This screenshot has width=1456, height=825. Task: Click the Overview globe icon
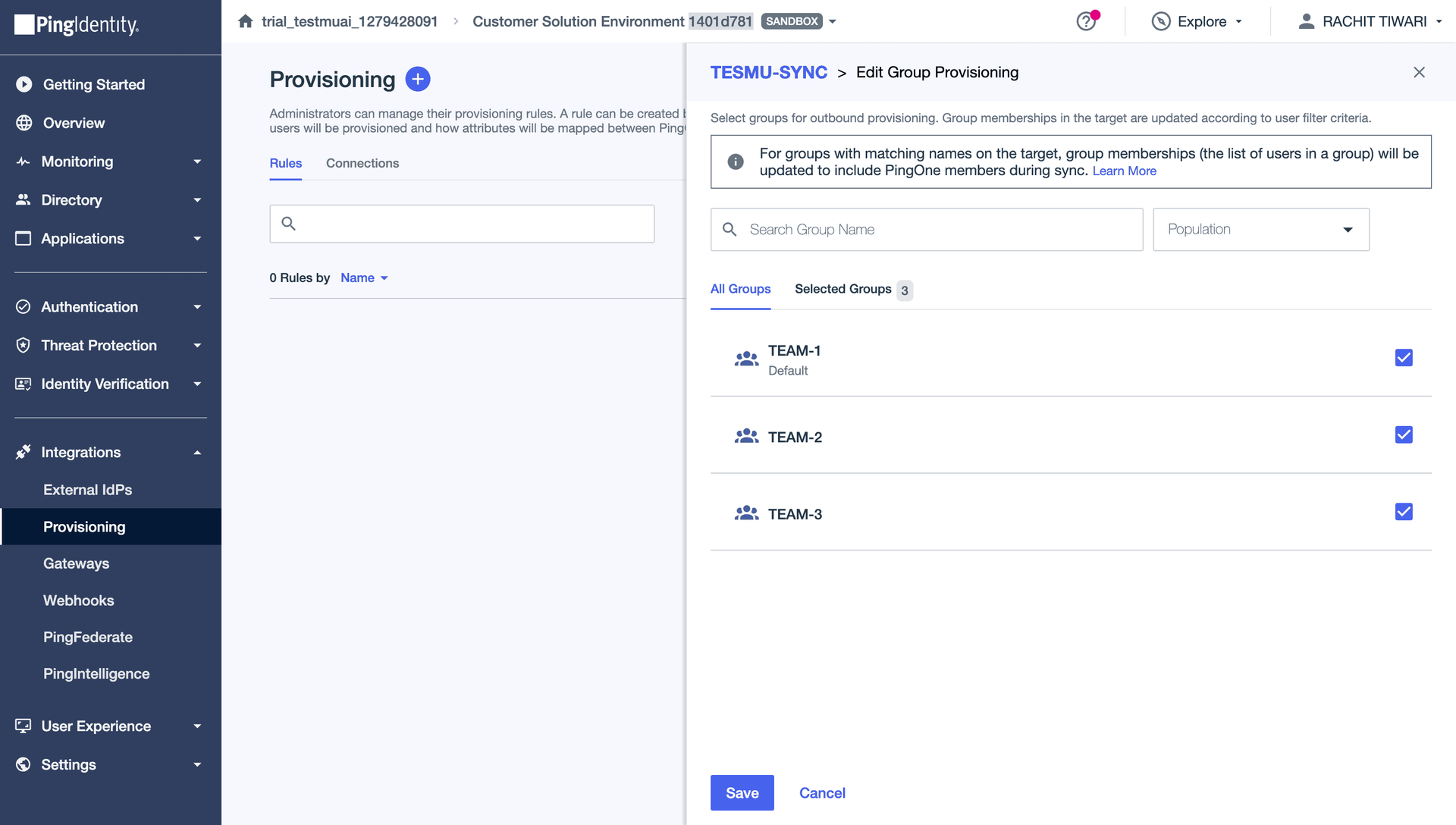24,123
